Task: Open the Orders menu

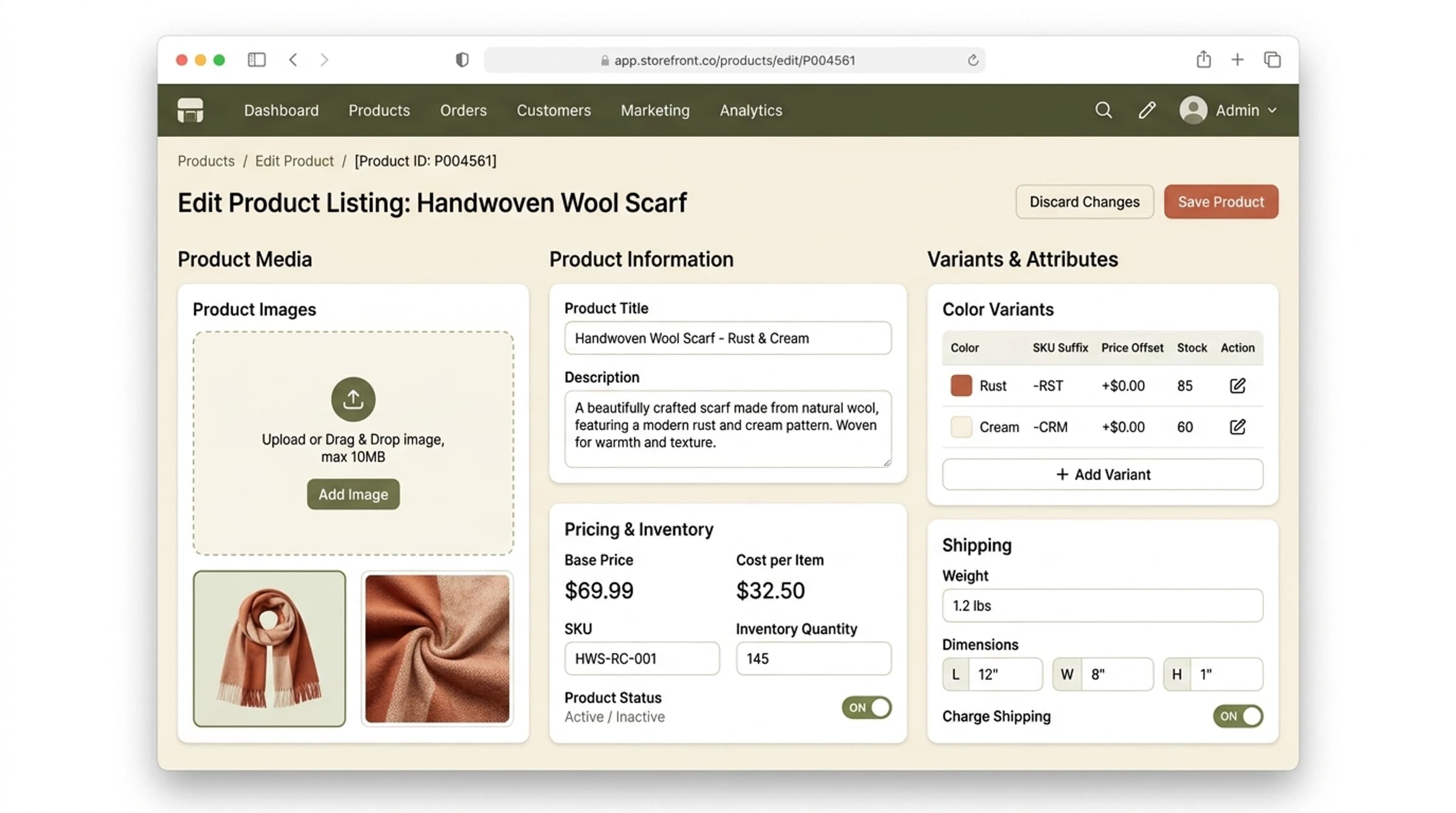Action: (x=463, y=110)
